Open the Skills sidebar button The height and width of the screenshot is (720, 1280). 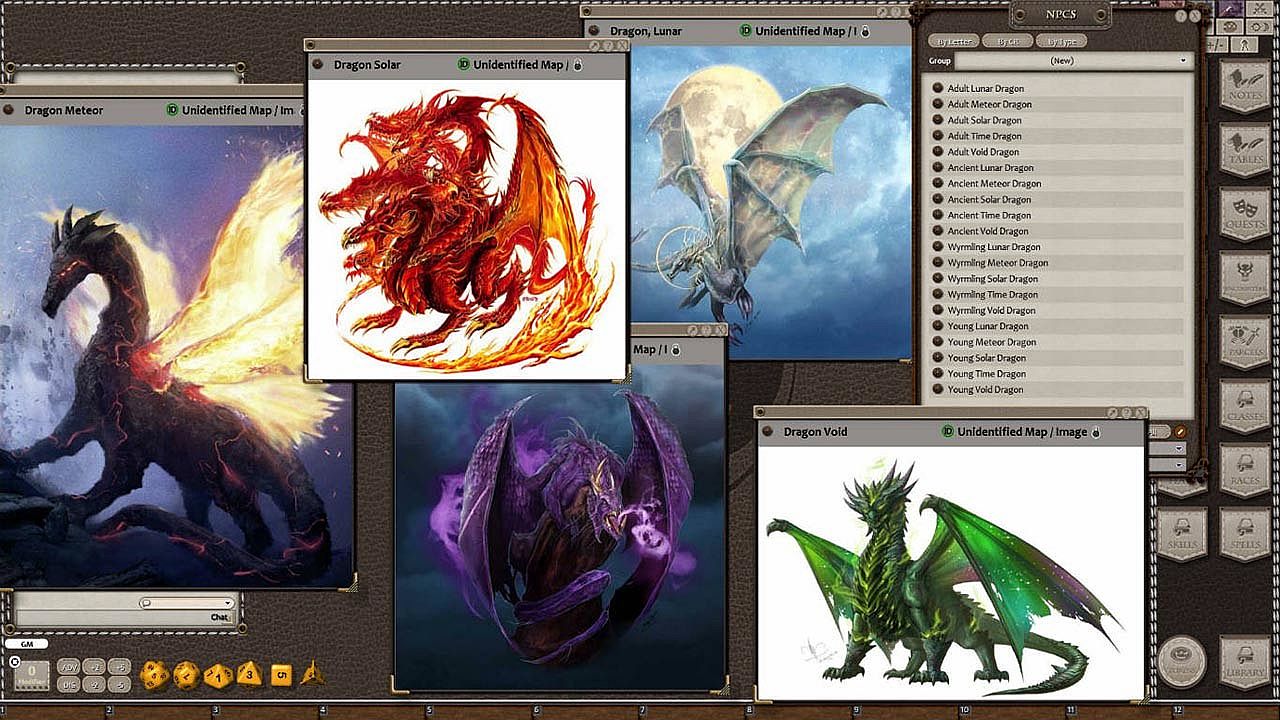(x=1181, y=534)
